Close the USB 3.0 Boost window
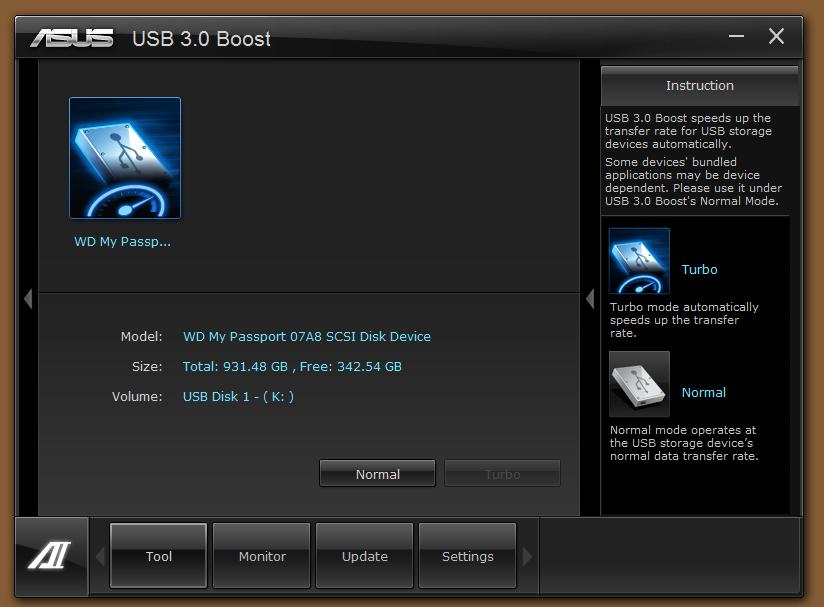The image size is (824, 607). (776, 36)
